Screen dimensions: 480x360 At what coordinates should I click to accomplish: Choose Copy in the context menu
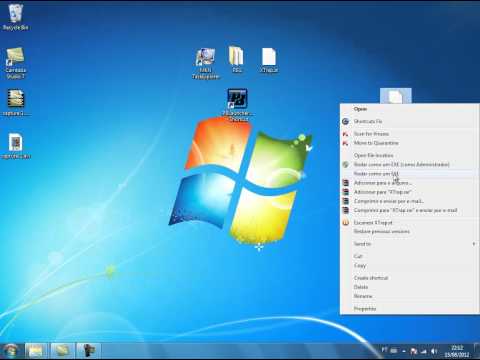(409, 266)
